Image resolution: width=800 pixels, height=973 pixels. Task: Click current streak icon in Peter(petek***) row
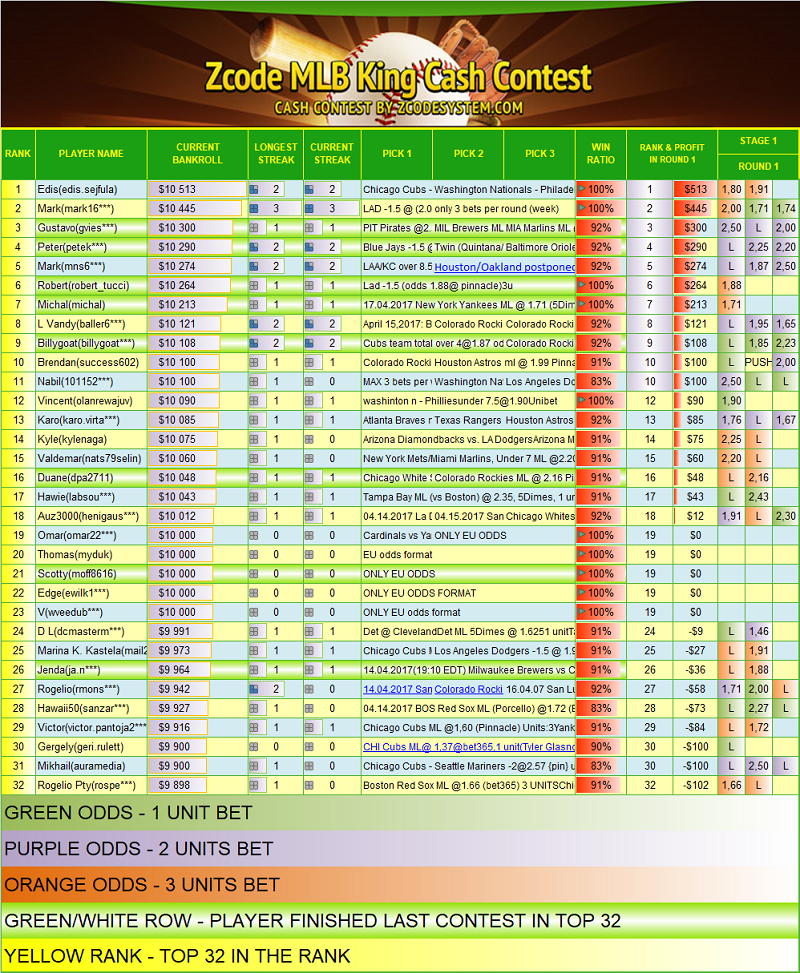[309, 247]
